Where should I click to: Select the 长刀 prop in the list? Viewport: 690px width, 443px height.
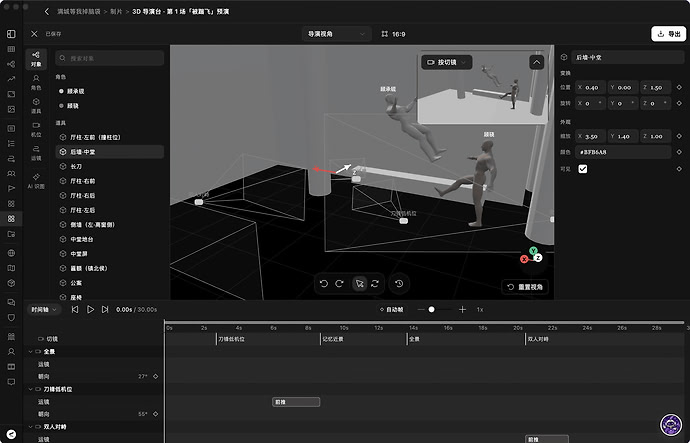[110, 166]
